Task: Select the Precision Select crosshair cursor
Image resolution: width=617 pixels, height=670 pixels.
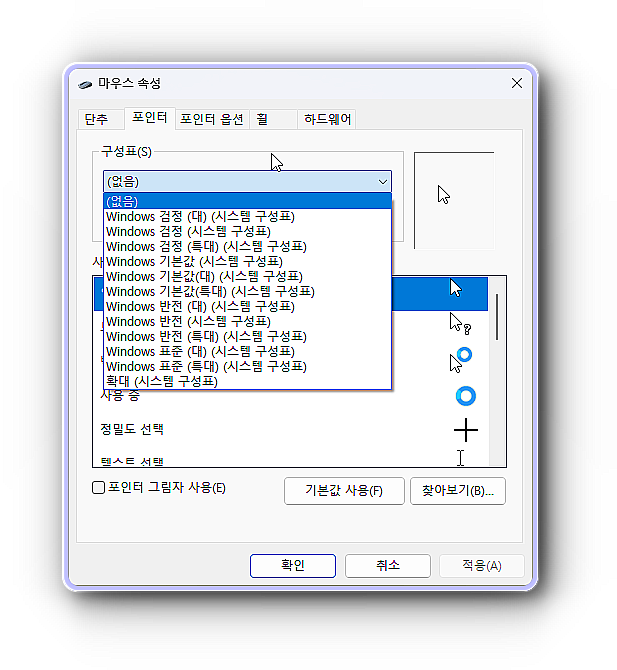Action: 465,430
